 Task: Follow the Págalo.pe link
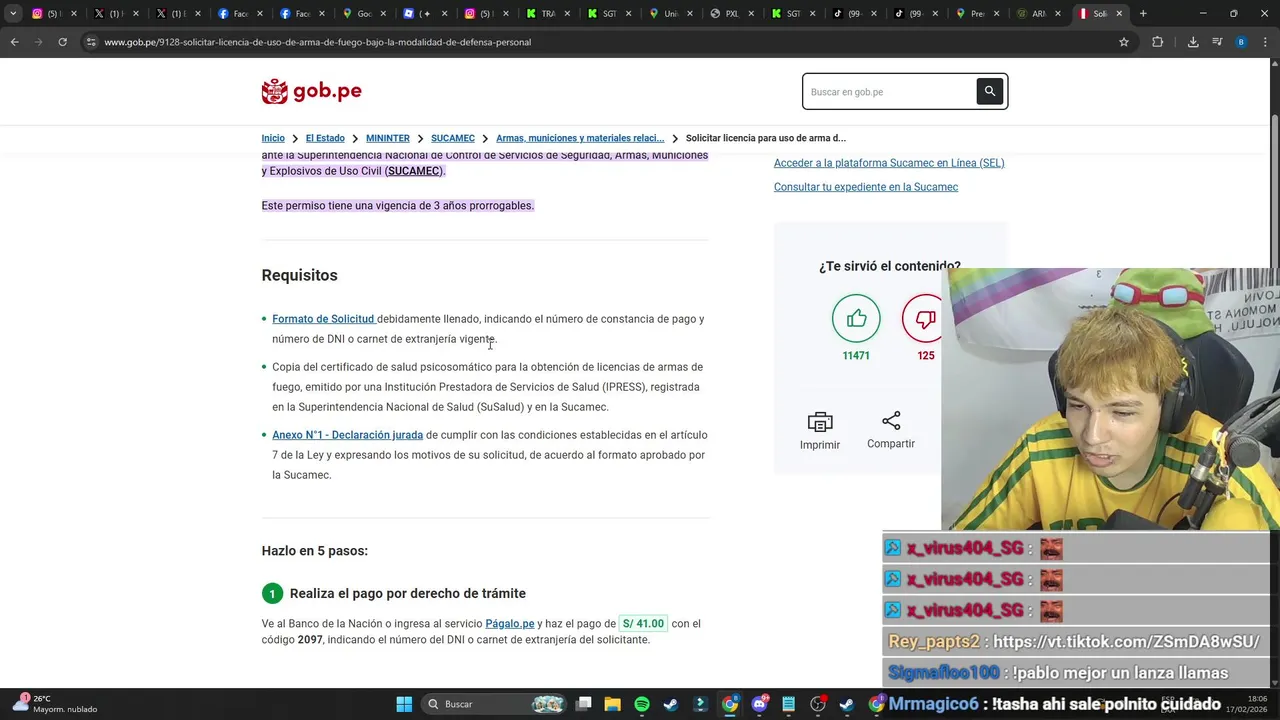[510, 624]
